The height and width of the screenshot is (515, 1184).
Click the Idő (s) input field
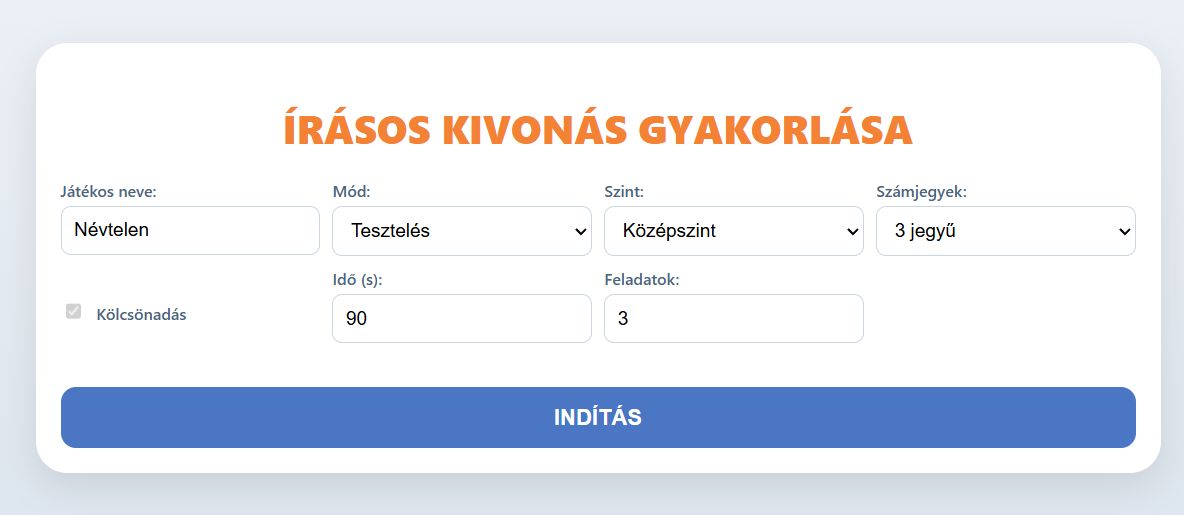click(x=461, y=319)
